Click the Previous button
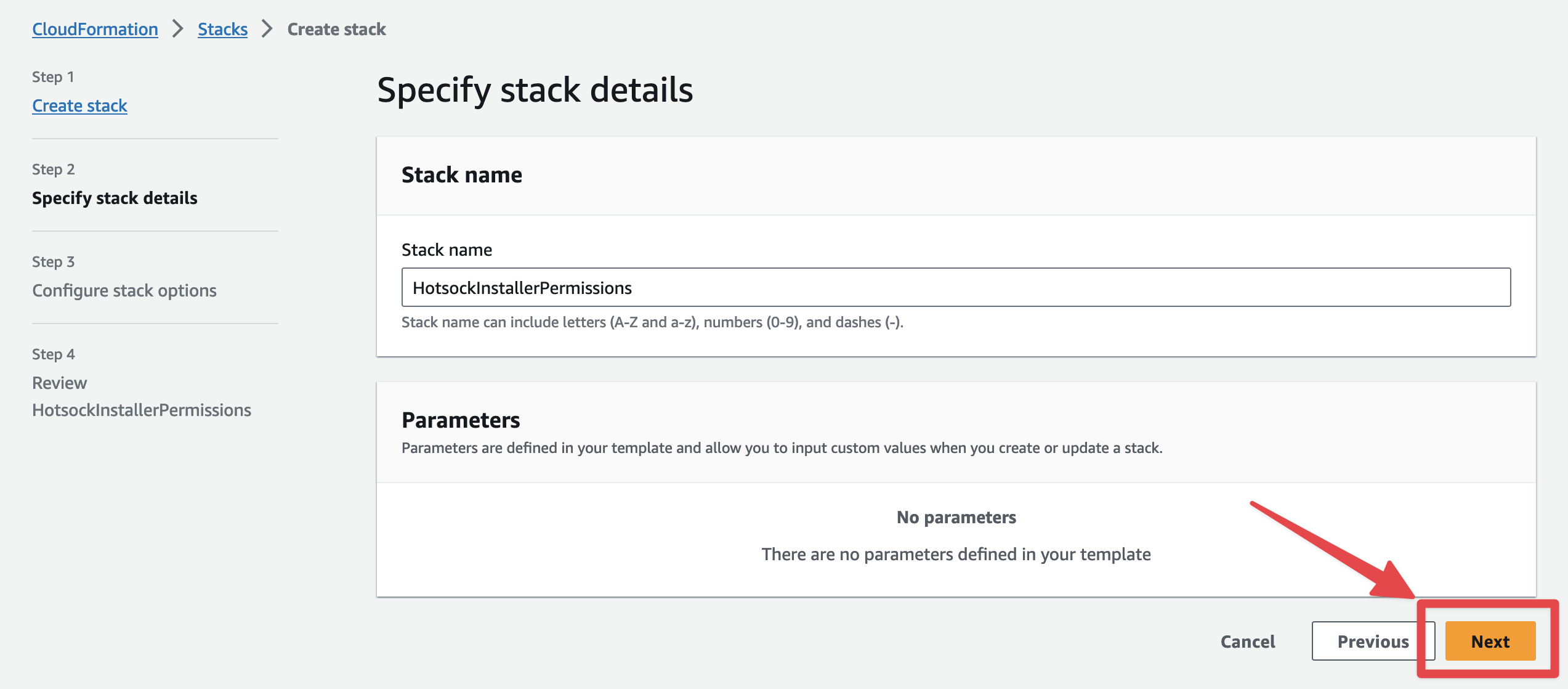Image resolution: width=1568 pixels, height=689 pixels. (1372, 641)
